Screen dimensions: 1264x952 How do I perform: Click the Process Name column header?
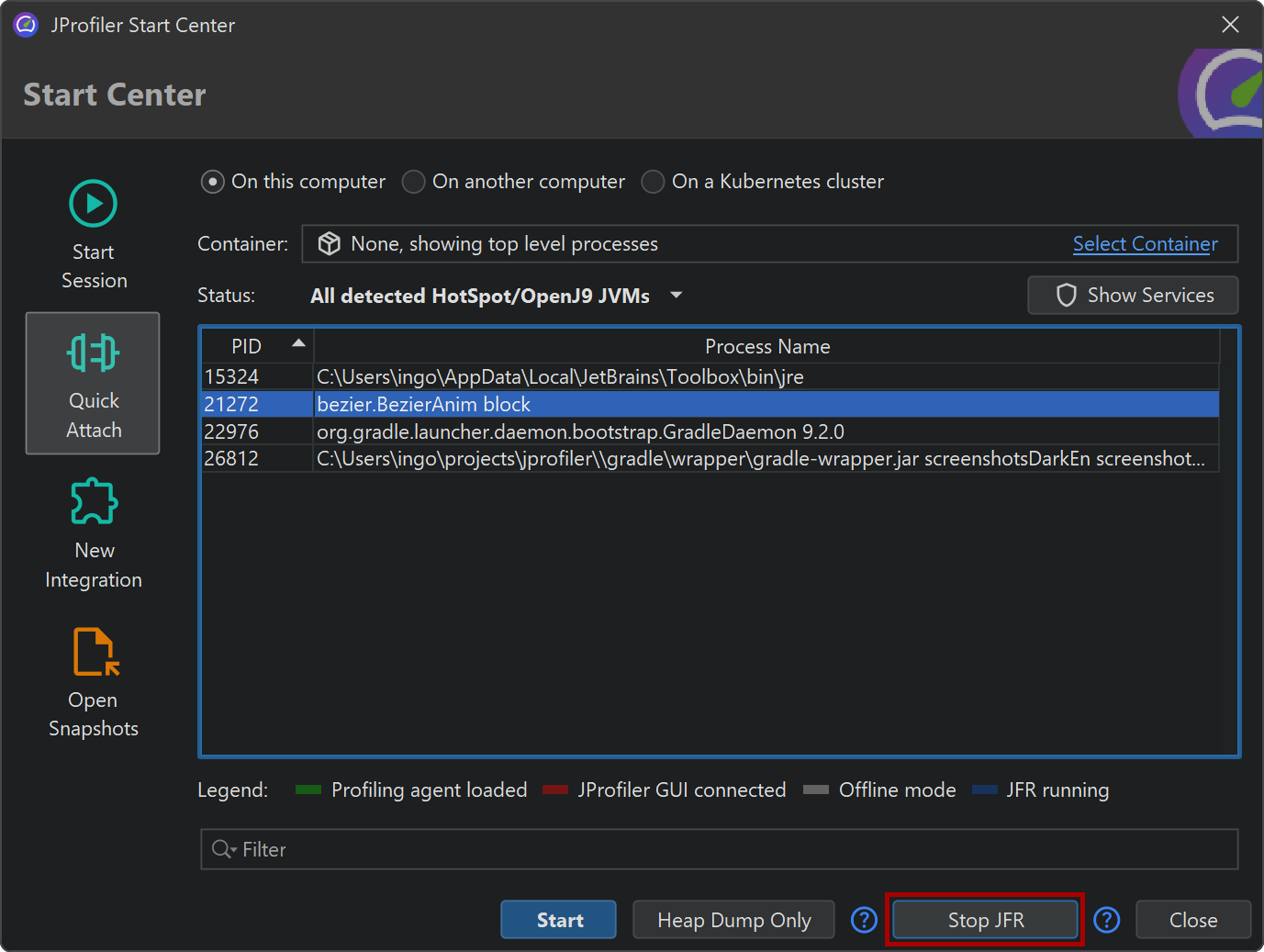766,346
